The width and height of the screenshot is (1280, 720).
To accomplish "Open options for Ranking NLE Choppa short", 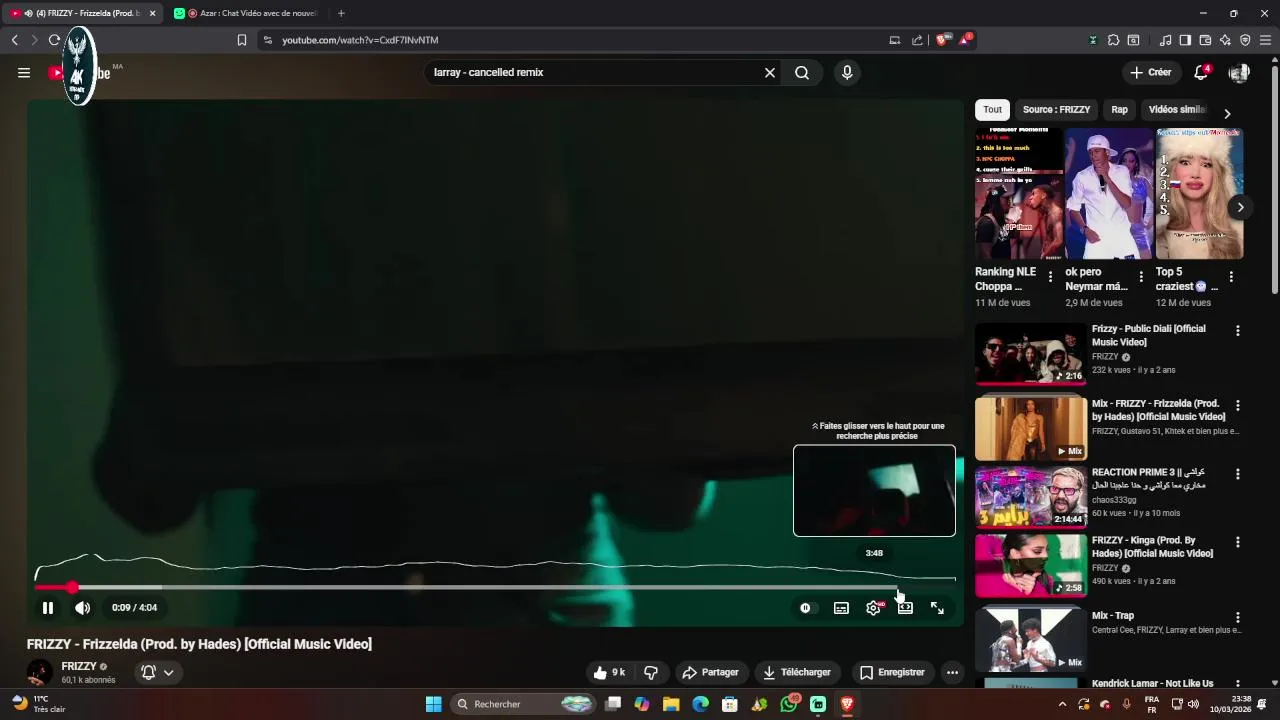I will (1050, 277).
